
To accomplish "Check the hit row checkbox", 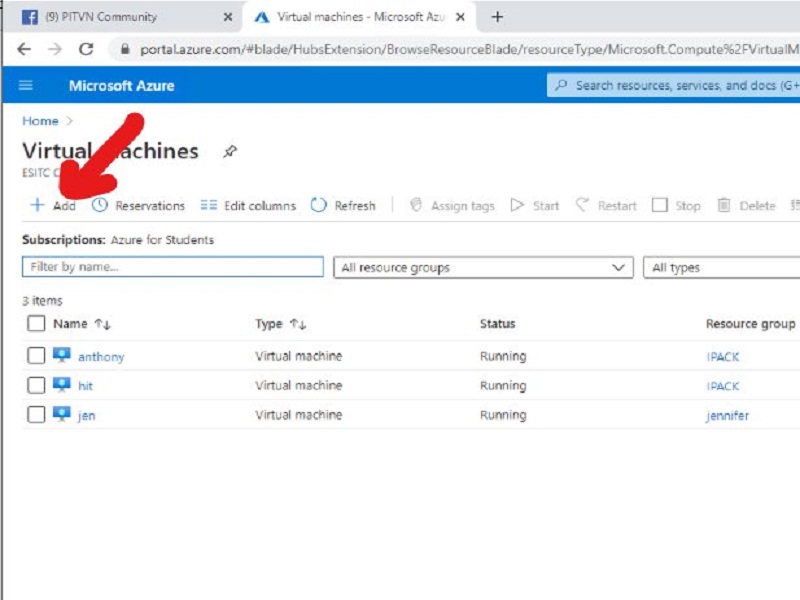I will tap(36, 385).
